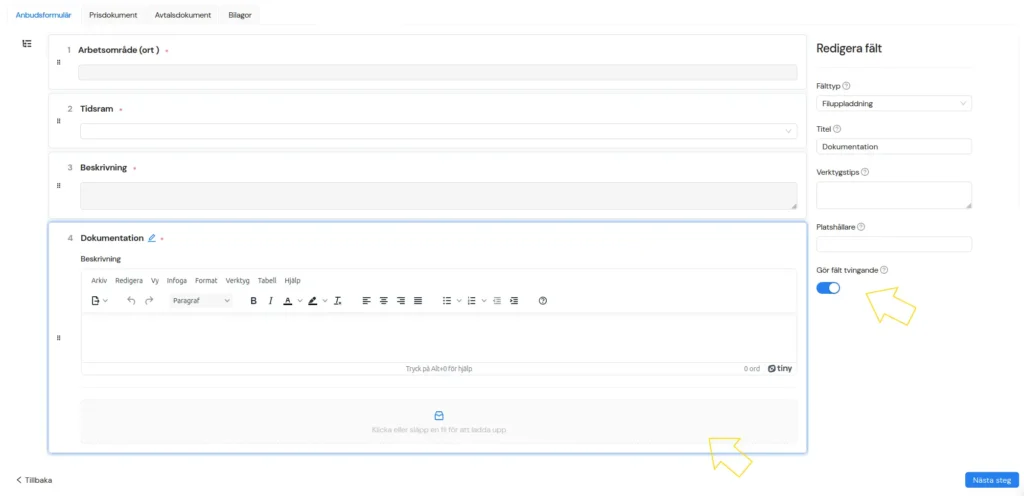Open the Infoga menu in the editor
Image resolution: width=1024 pixels, height=496 pixels.
(177, 281)
